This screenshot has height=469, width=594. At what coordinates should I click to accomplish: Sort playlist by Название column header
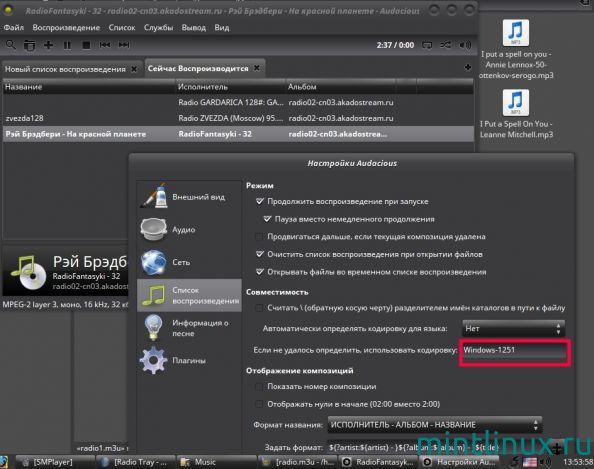pos(89,87)
